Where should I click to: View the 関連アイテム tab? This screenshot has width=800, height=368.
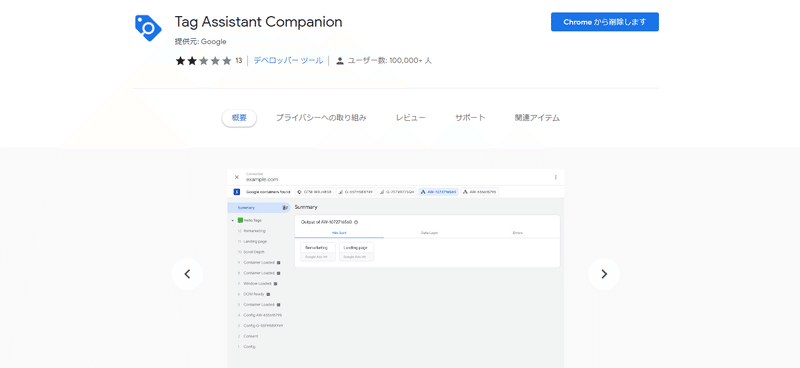537,118
